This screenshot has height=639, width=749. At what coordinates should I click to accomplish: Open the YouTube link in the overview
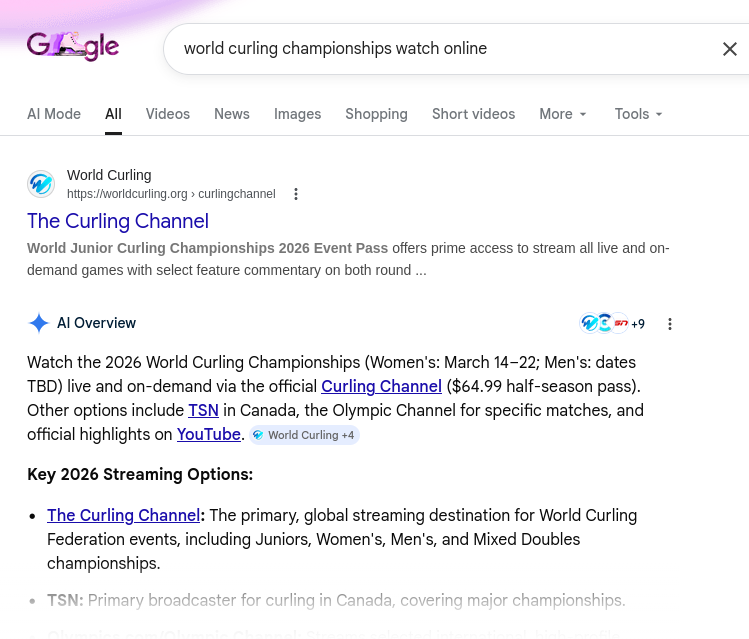[209, 434]
